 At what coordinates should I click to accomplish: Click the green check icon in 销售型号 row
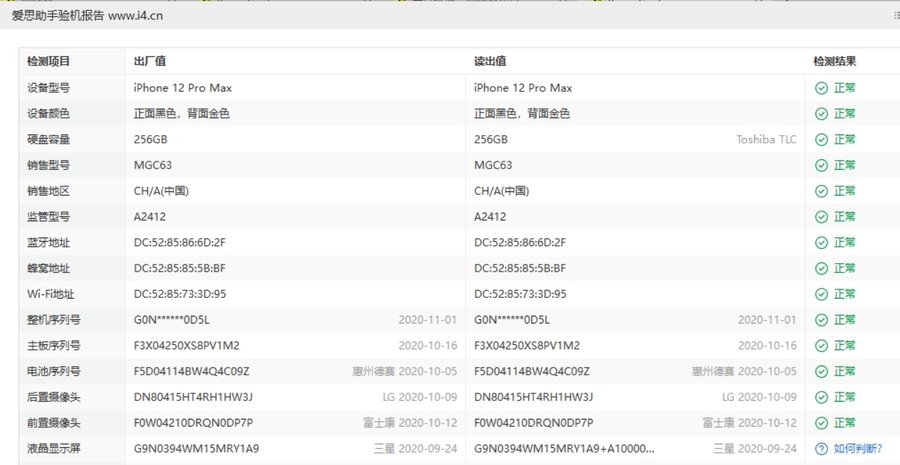point(821,165)
